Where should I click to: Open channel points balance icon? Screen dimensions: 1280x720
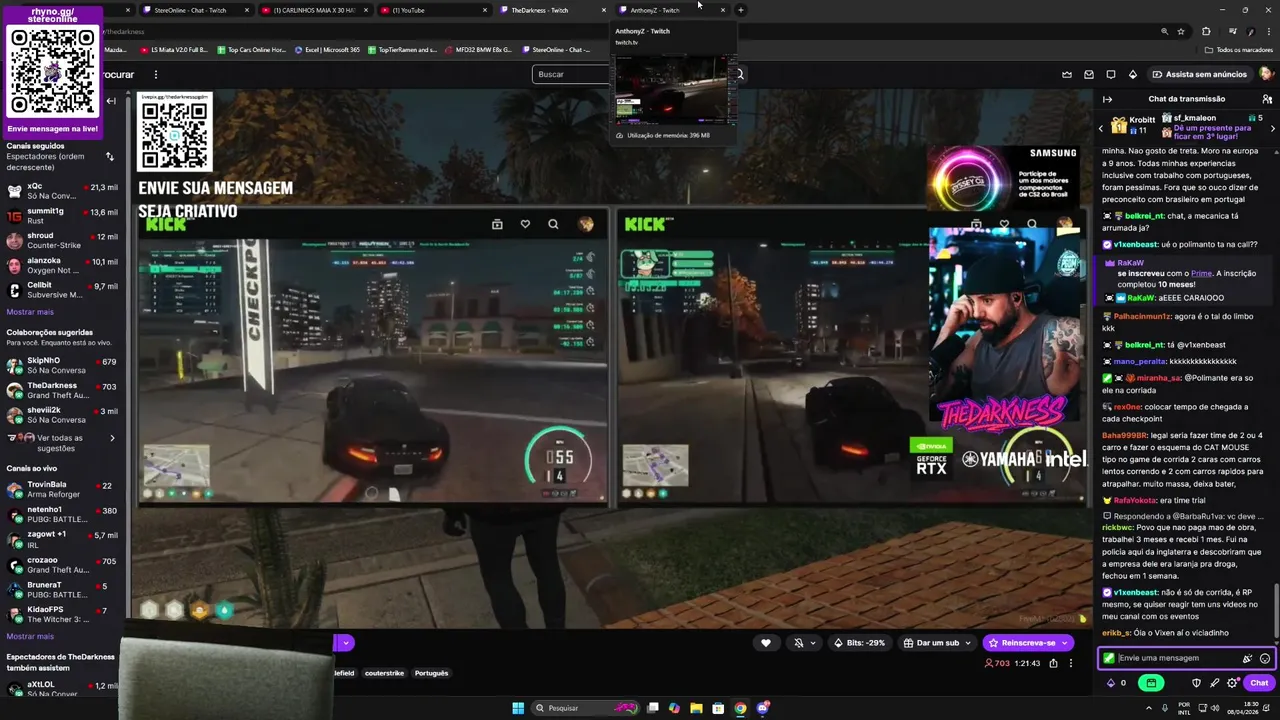1116,683
